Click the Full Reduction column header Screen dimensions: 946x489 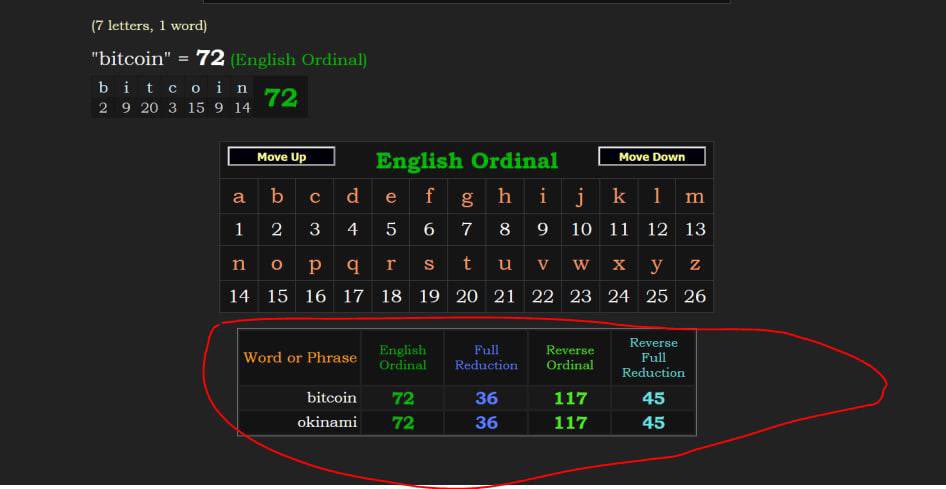(x=486, y=358)
